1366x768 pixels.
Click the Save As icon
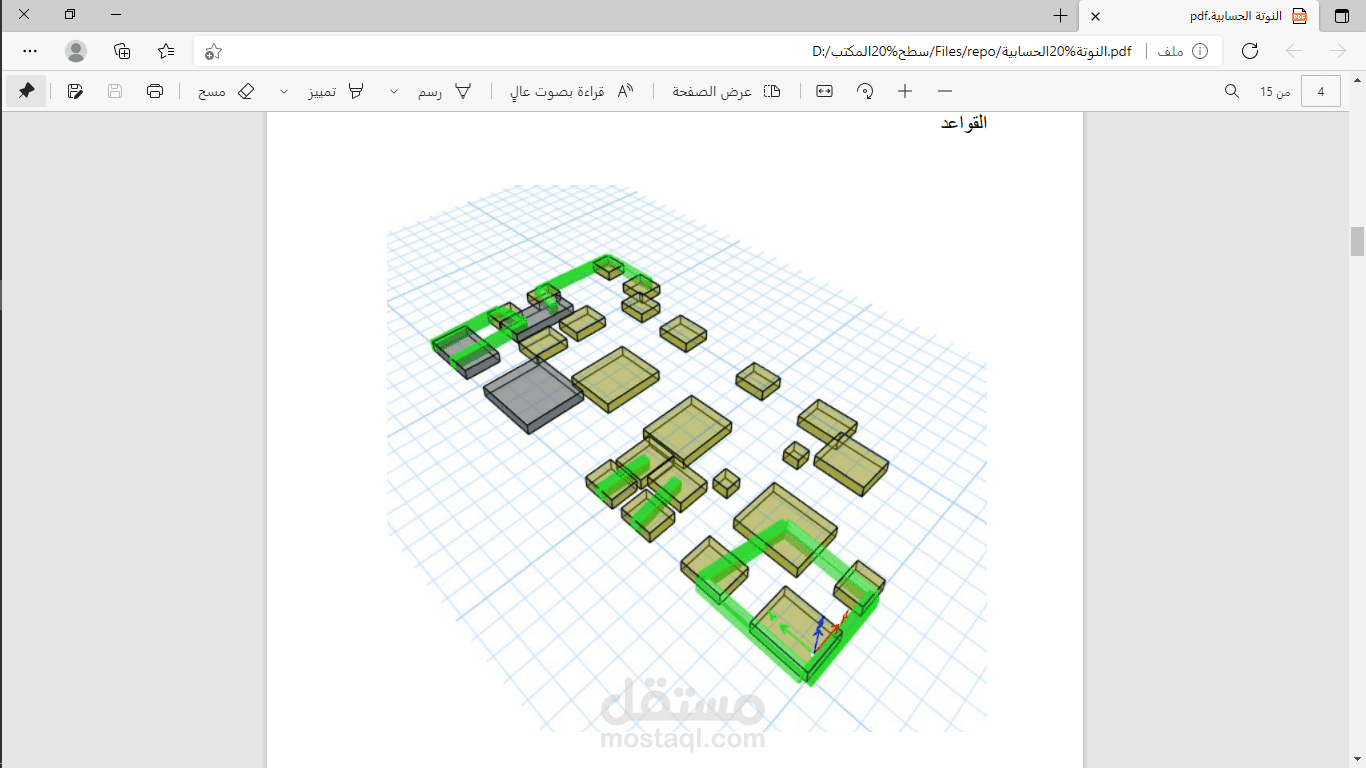(75, 91)
